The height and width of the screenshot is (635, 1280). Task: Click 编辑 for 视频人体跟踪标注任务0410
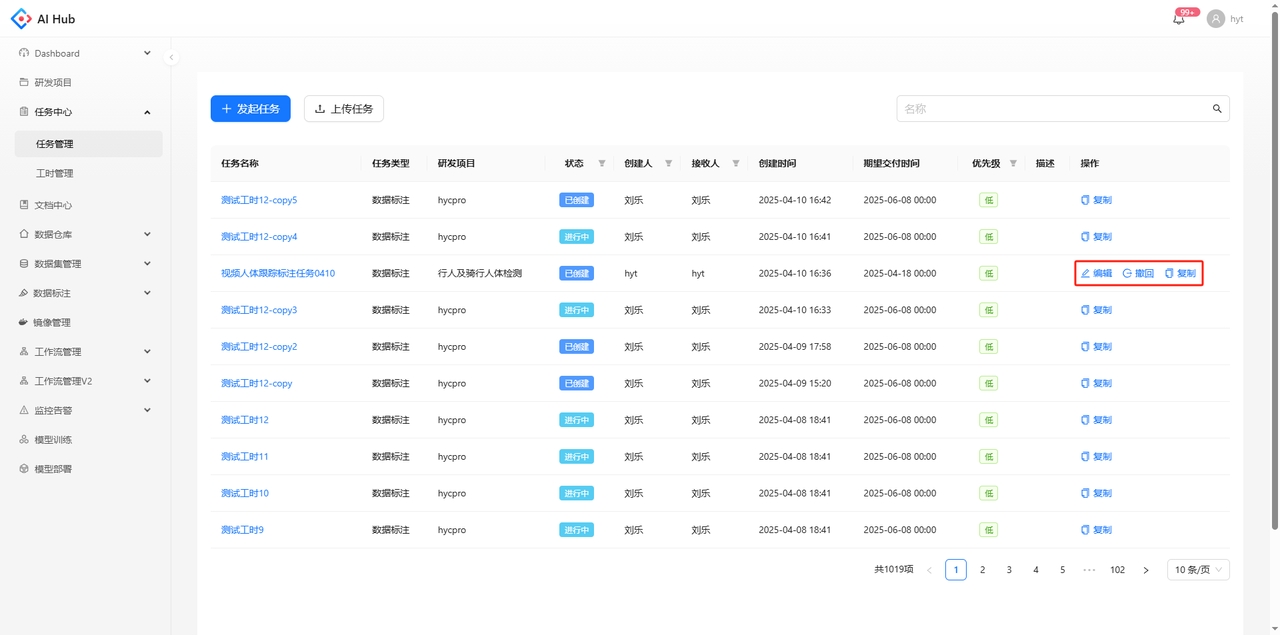[1096, 273]
